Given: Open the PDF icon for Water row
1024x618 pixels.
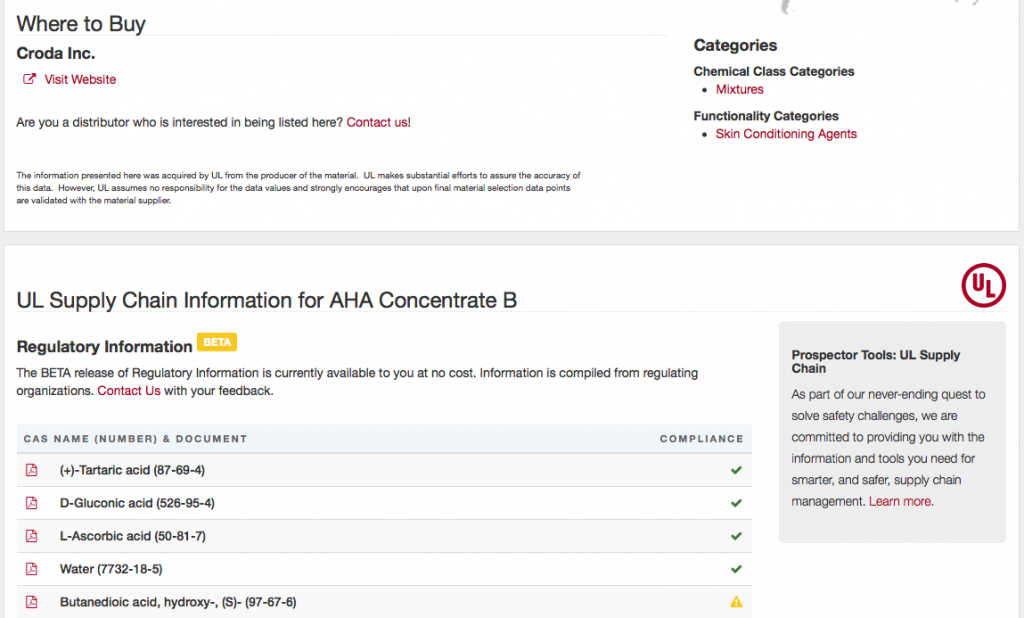Looking at the screenshot, I should click(31, 569).
